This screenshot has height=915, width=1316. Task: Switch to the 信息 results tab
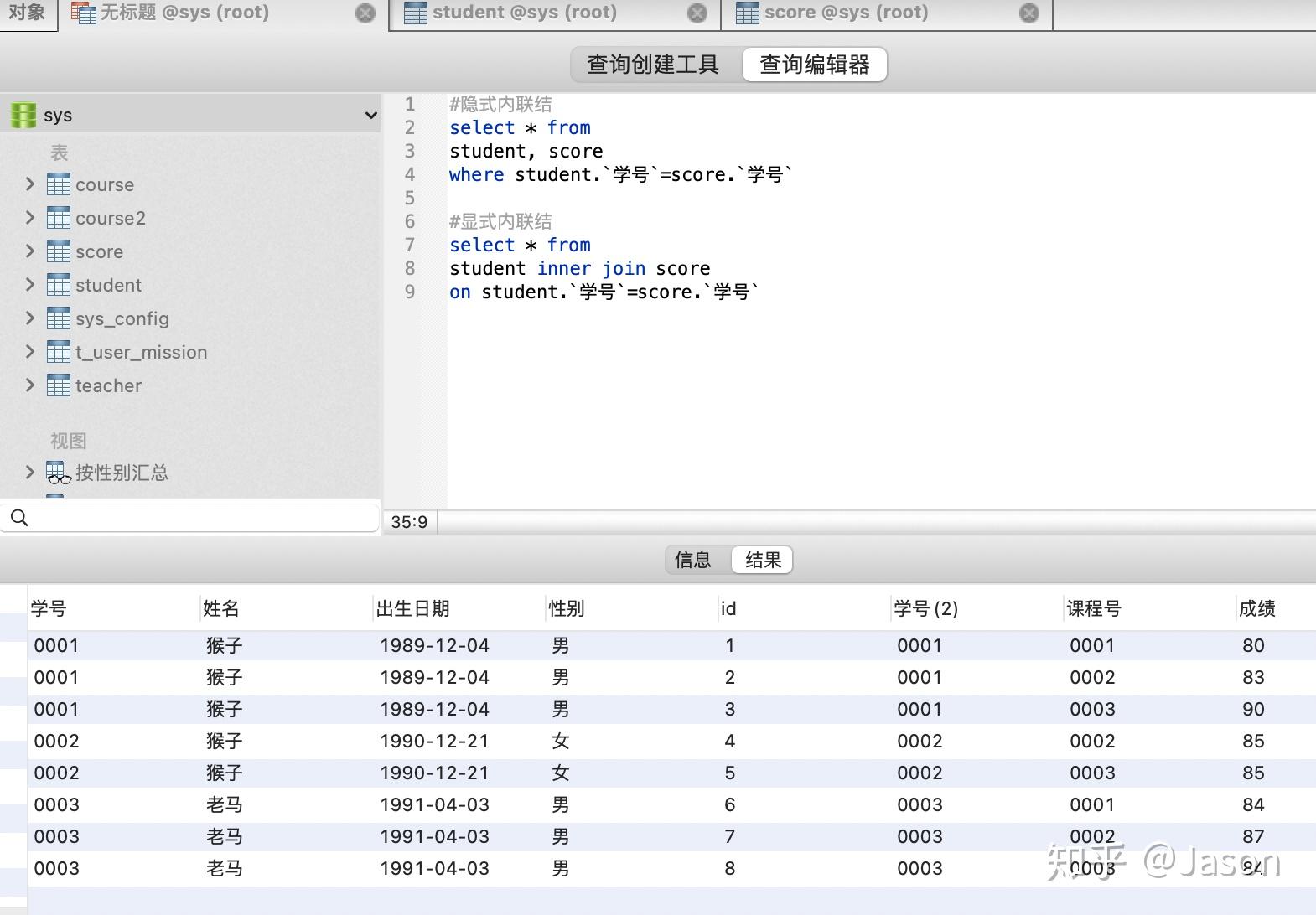pyautogui.click(x=693, y=560)
